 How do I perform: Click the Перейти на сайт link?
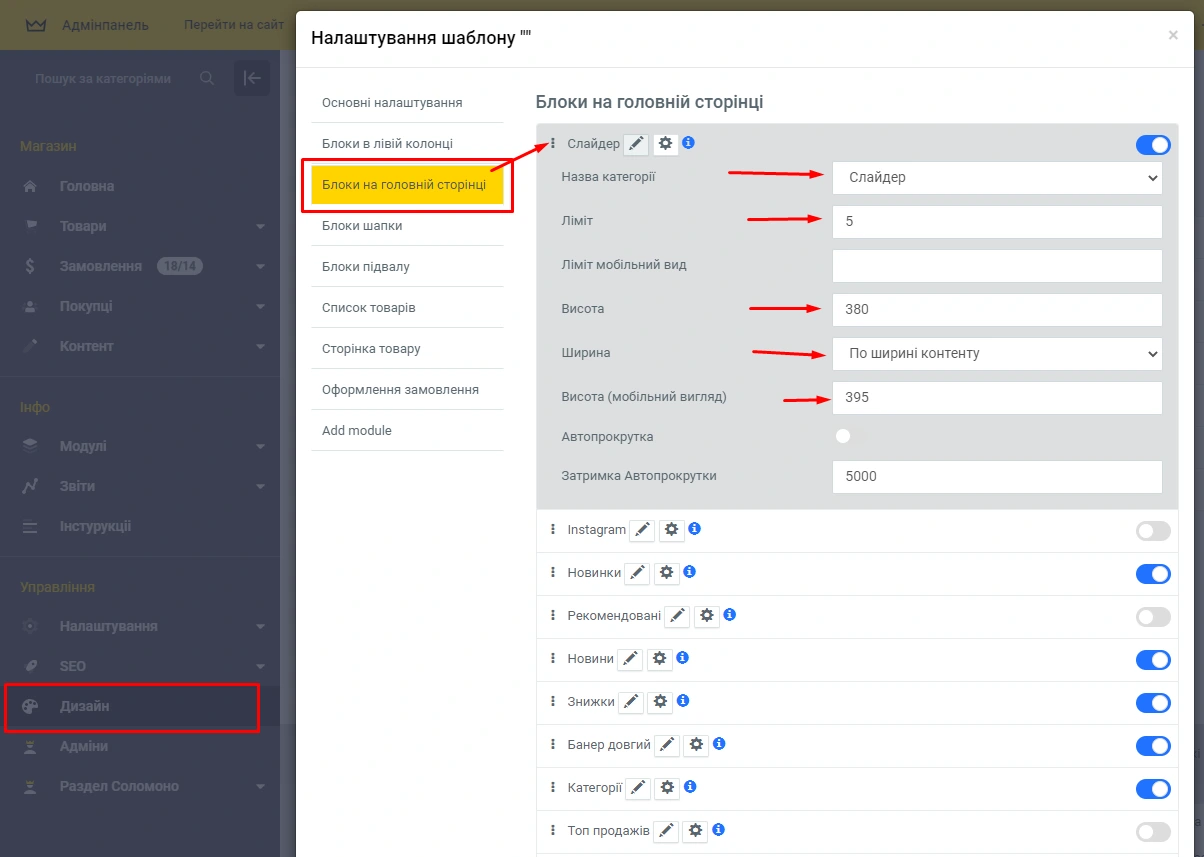(233, 25)
